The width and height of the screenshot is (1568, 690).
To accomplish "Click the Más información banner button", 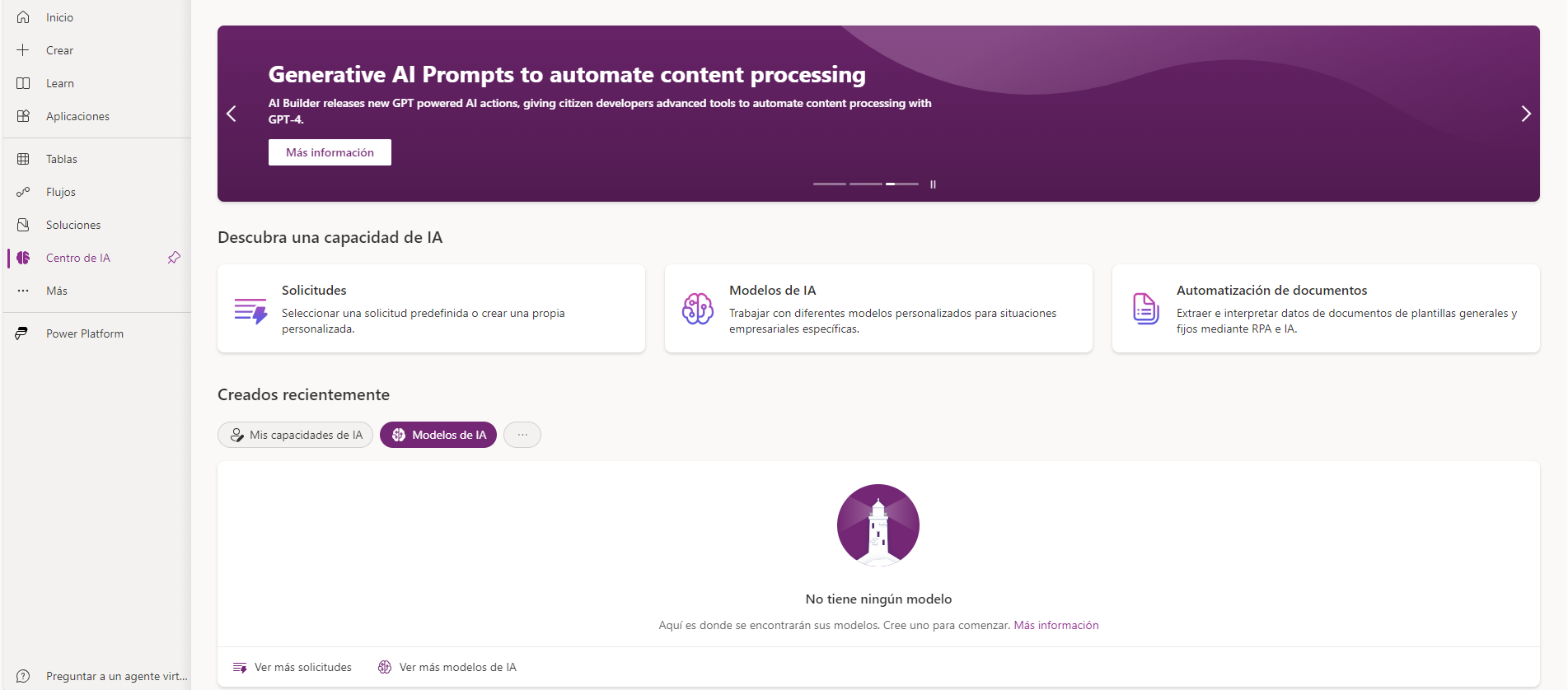I will tap(330, 152).
